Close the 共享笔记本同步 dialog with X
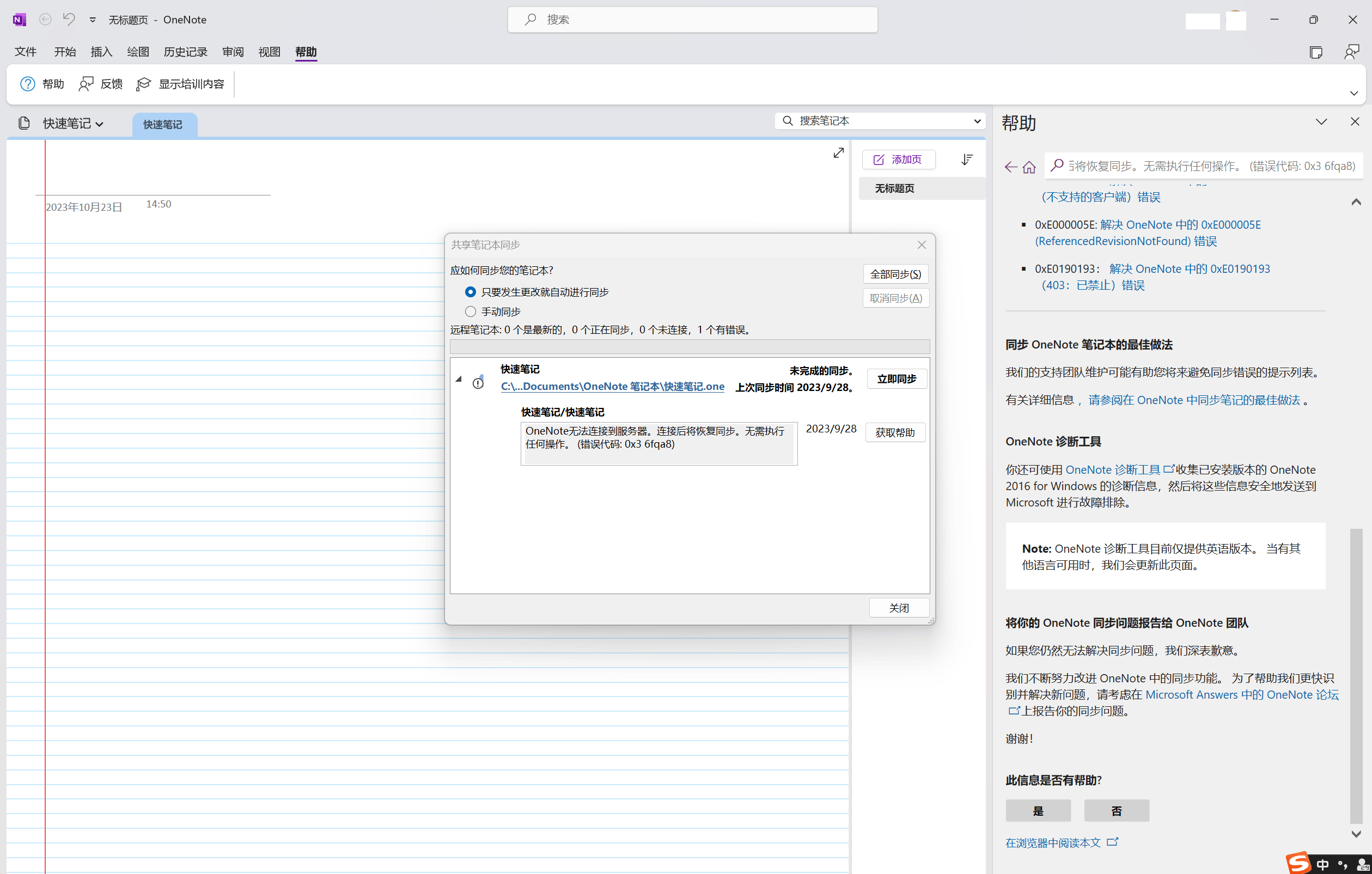Viewport: 1372px width, 874px height. pyautogui.click(x=922, y=245)
